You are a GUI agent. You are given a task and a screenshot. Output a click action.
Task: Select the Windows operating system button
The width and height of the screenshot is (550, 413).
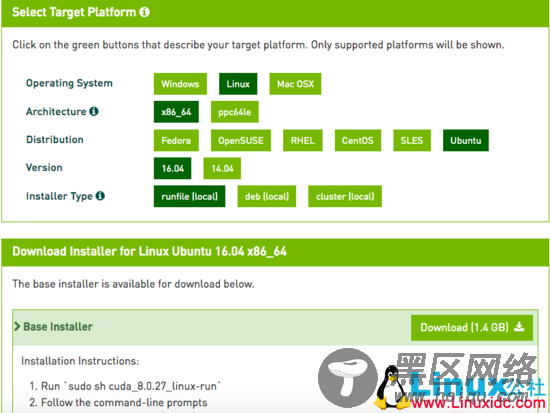point(180,84)
